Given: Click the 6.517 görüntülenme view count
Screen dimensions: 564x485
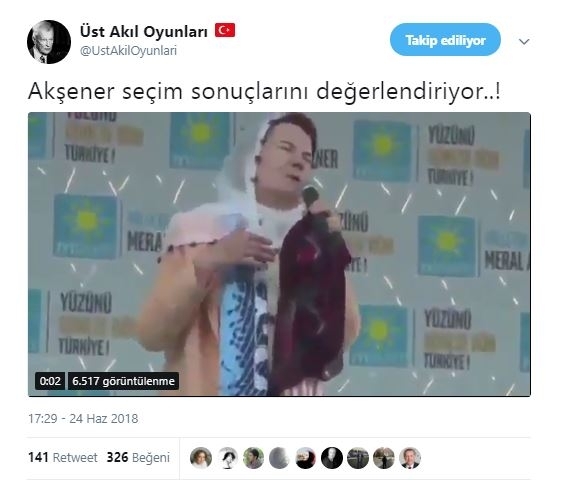Looking at the screenshot, I should [123, 381].
